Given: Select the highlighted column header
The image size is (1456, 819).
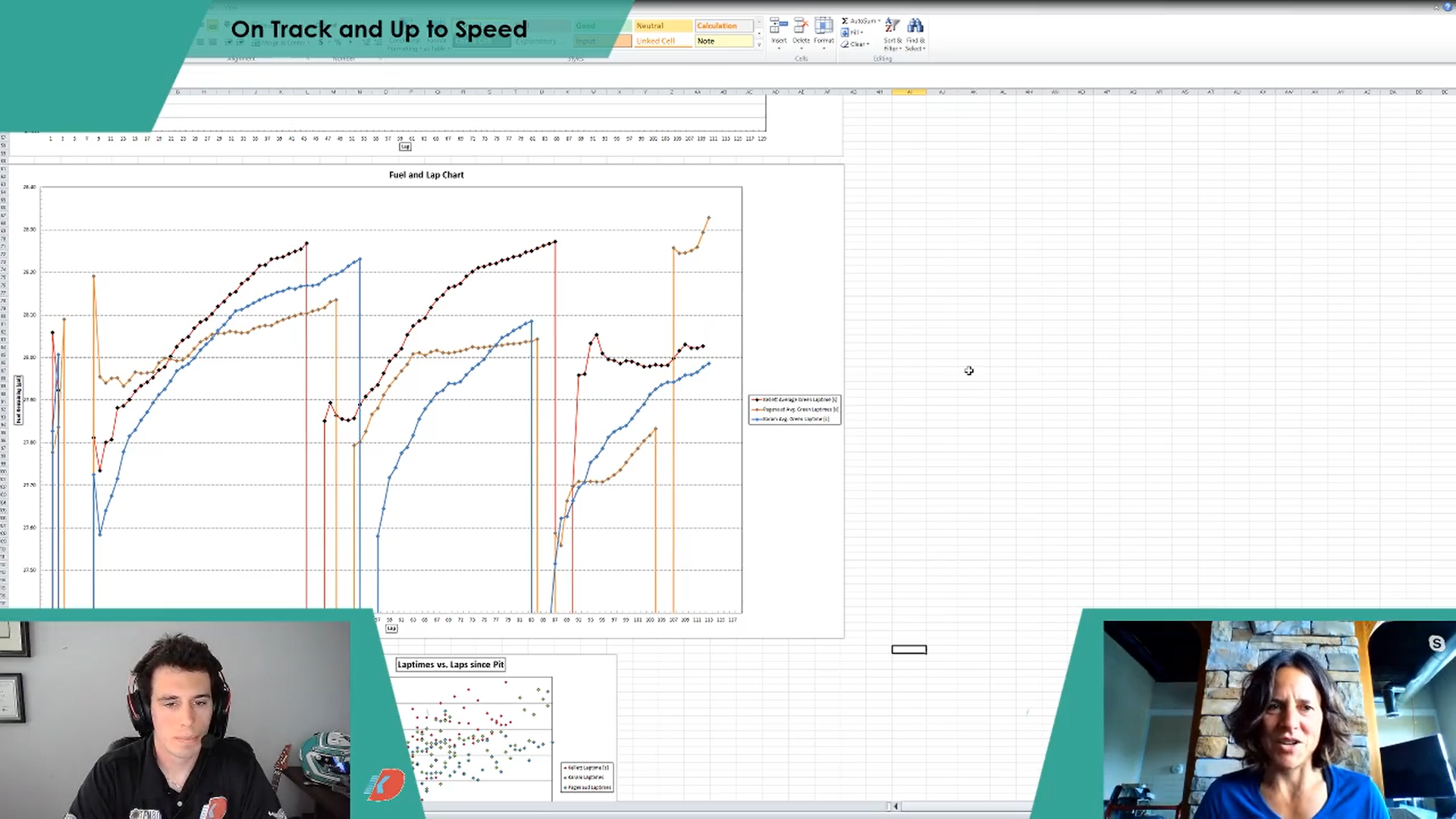Looking at the screenshot, I should (909, 92).
